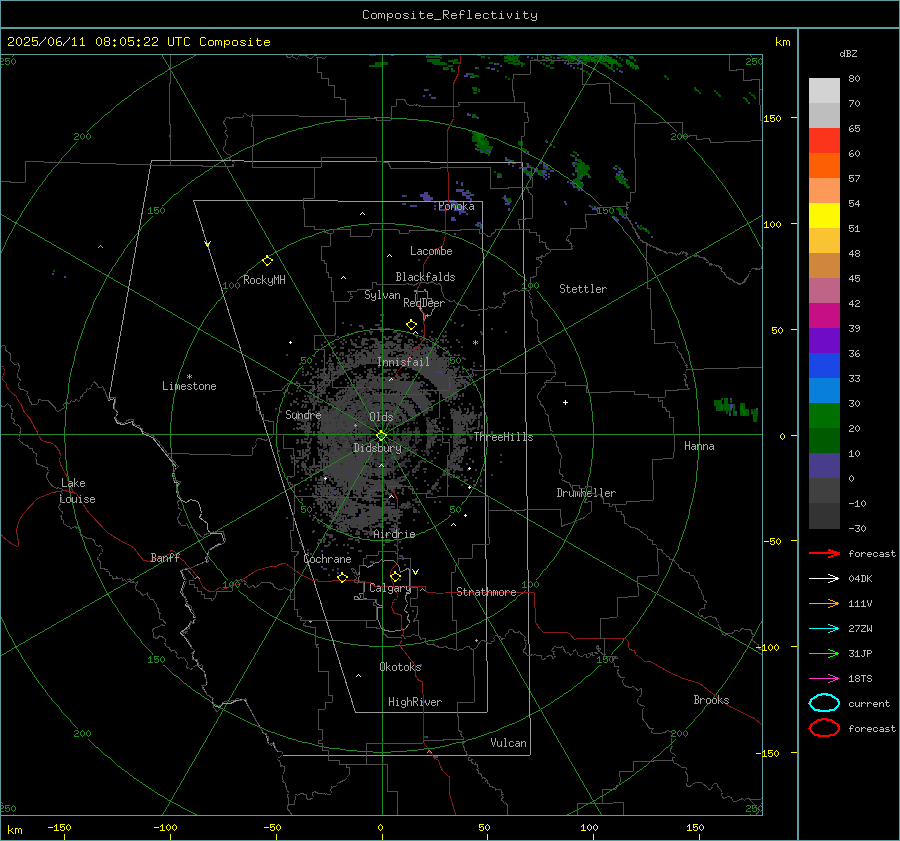Click the yellow diamond marker above Calgary
This screenshot has width=900, height=841.
point(395,576)
